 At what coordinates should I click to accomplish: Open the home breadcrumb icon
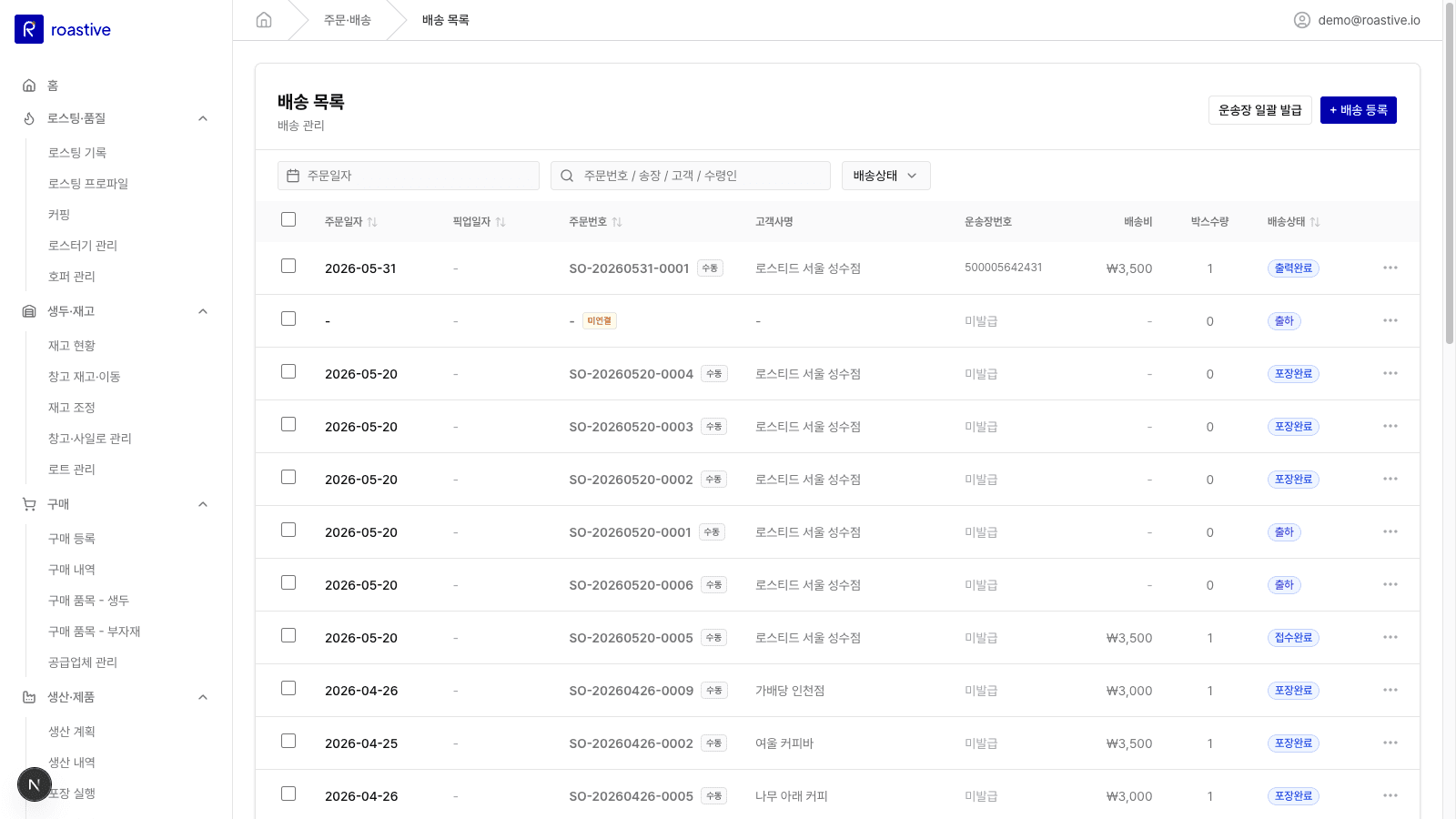click(x=264, y=20)
